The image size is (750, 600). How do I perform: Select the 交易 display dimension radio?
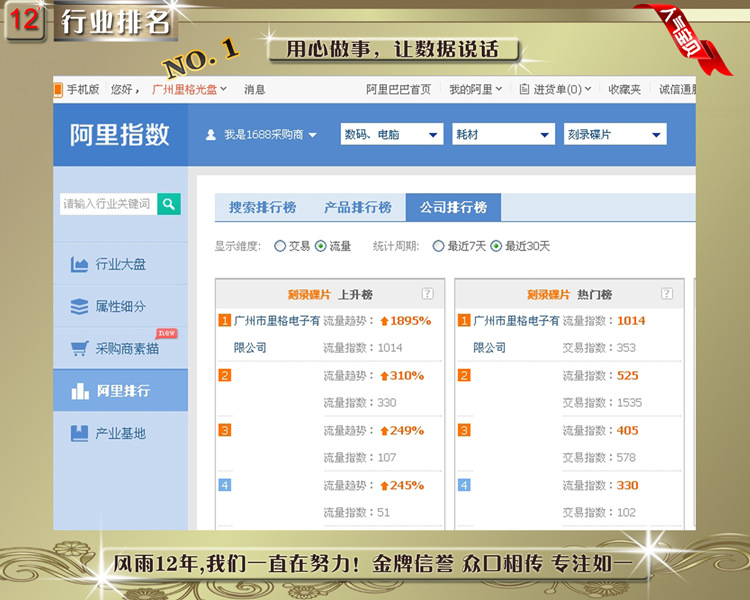tap(280, 246)
